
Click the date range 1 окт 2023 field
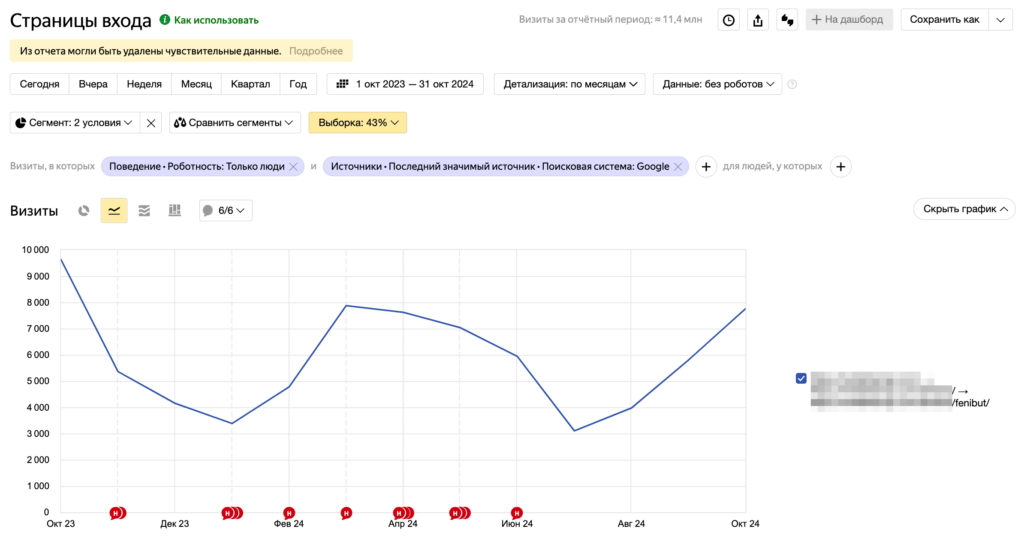click(406, 85)
